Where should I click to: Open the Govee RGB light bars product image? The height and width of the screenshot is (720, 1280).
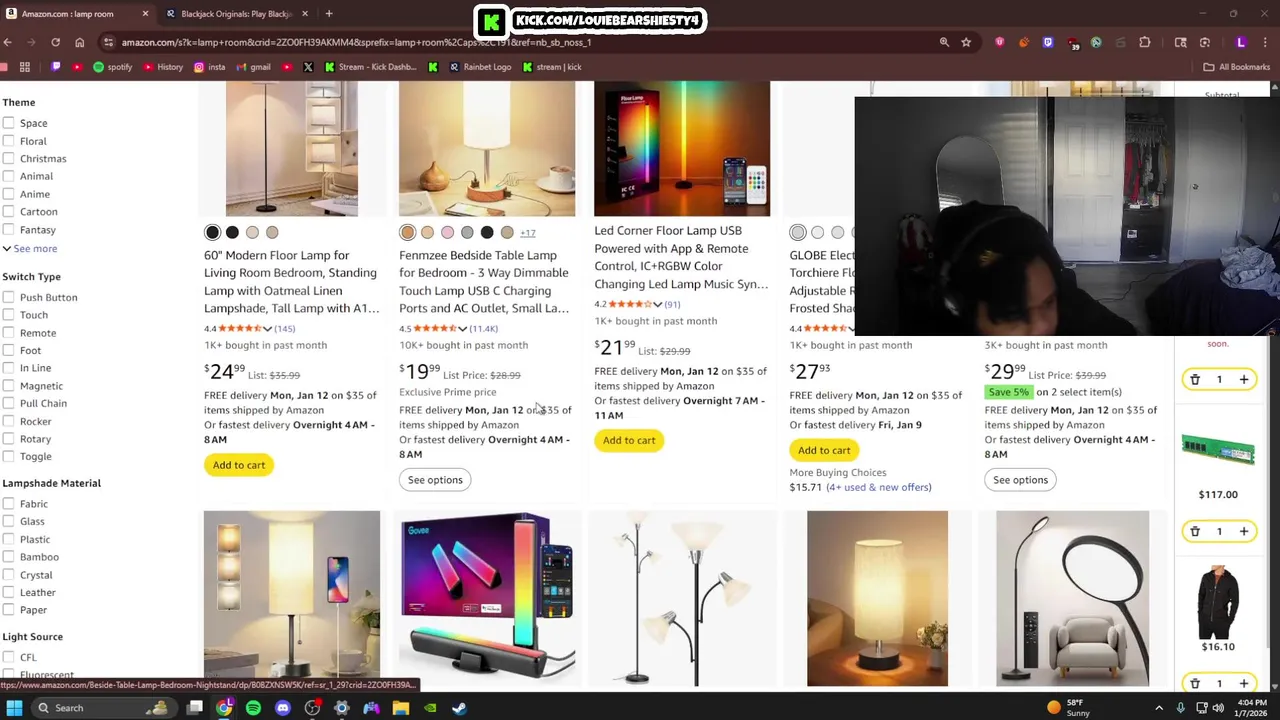(x=487, y=599)
